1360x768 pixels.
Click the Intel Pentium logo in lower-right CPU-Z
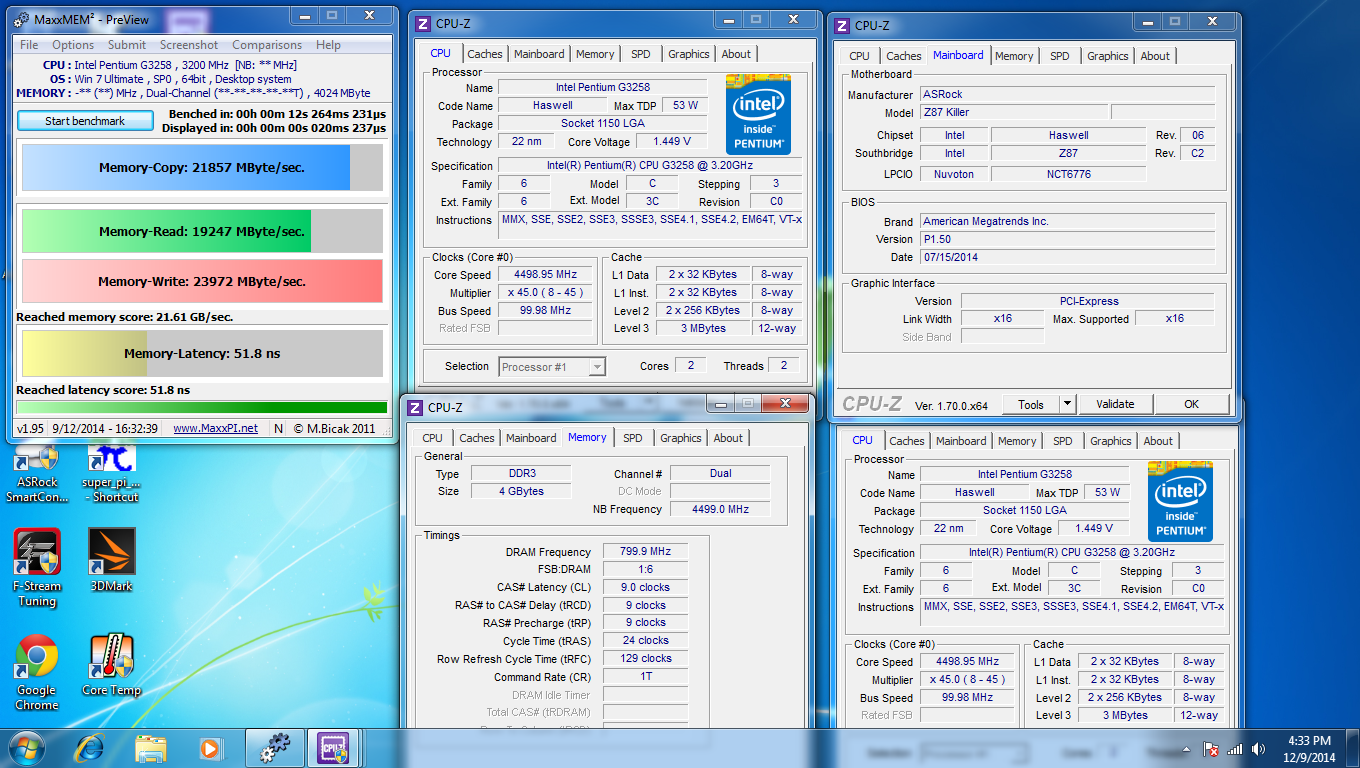1180,503
